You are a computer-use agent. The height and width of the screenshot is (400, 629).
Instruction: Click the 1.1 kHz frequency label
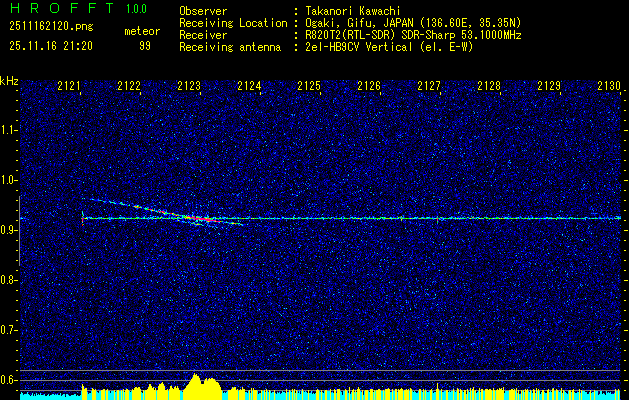[x=9, y=130]
